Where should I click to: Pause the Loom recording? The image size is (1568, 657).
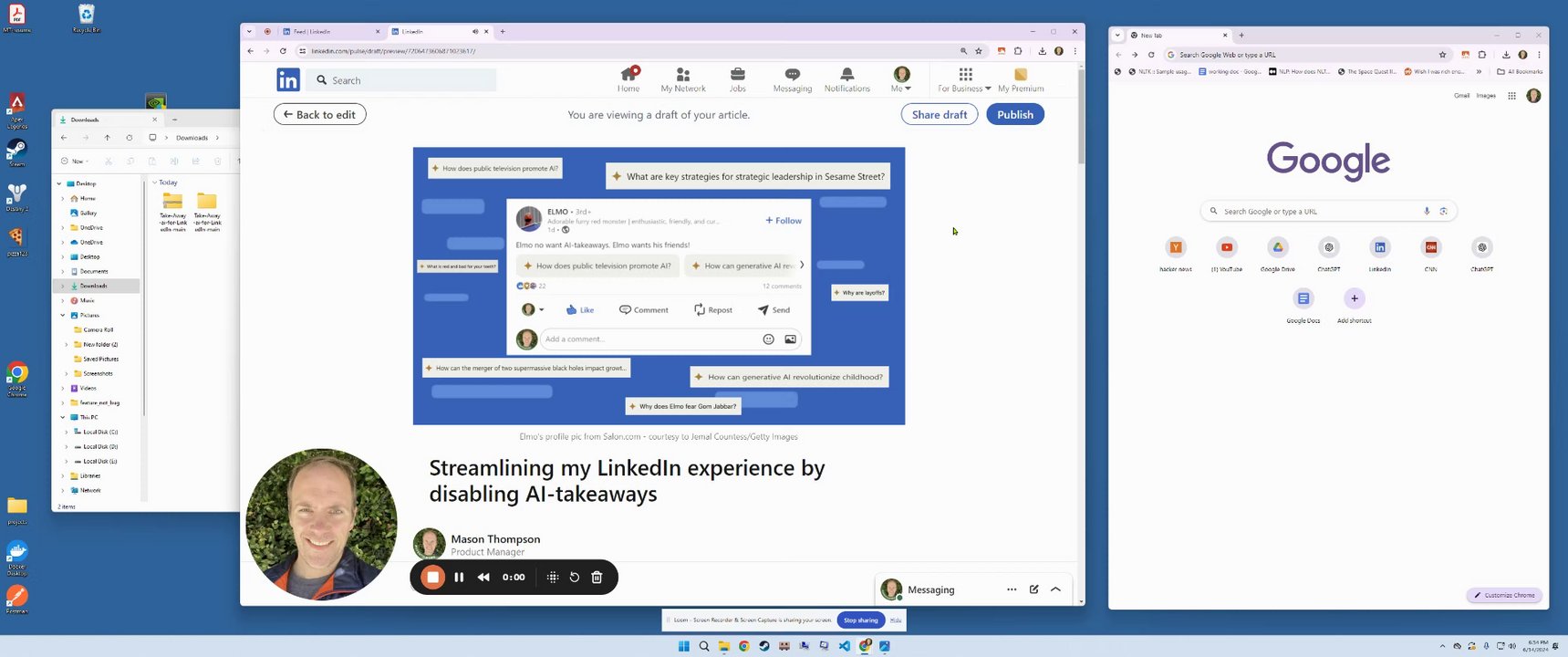click(459, 577)
